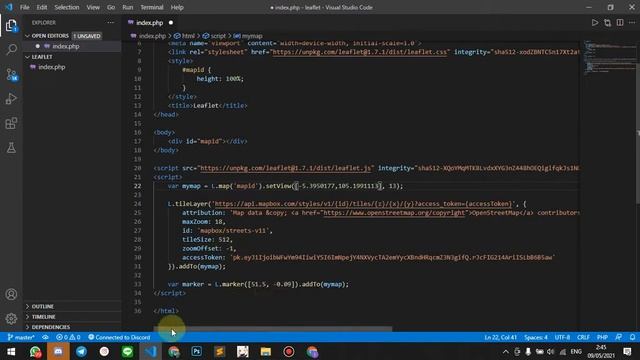Open the Edit menu
The width and height of the screenshot is (640, 360).
pyautogui.click(x=42, y=7)
